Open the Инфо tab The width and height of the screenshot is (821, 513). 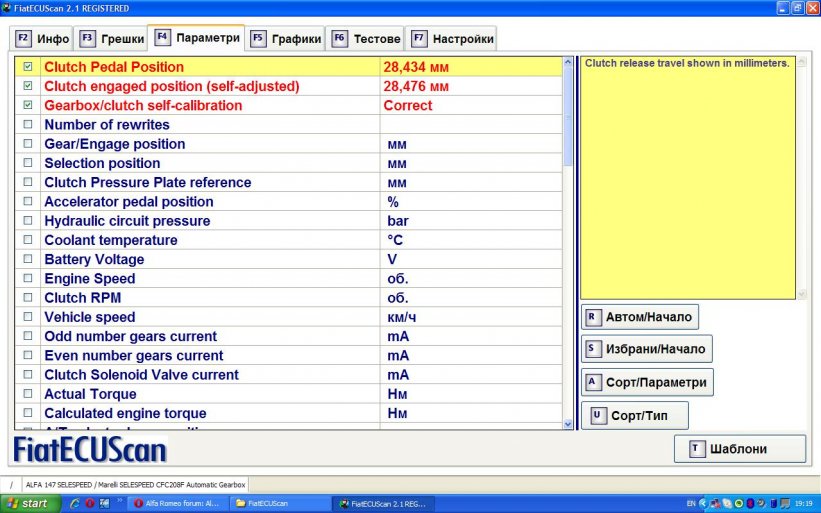(43, 39)
